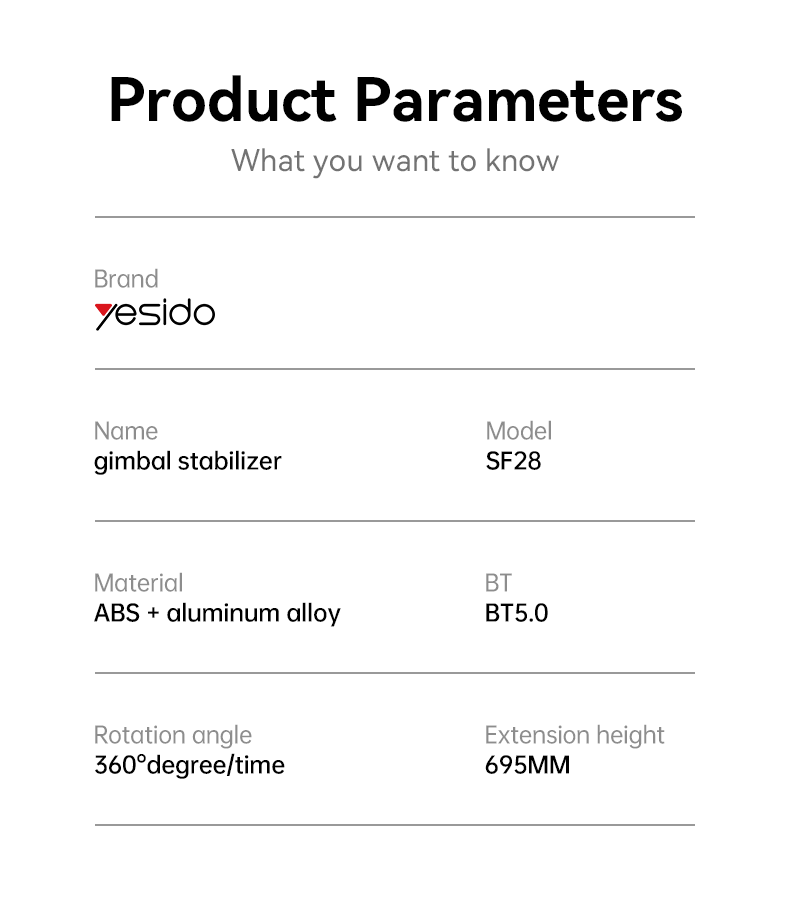790x900 pixels.
Task: Click the divider line beneath the yesido logo
Action: [395, 369]
